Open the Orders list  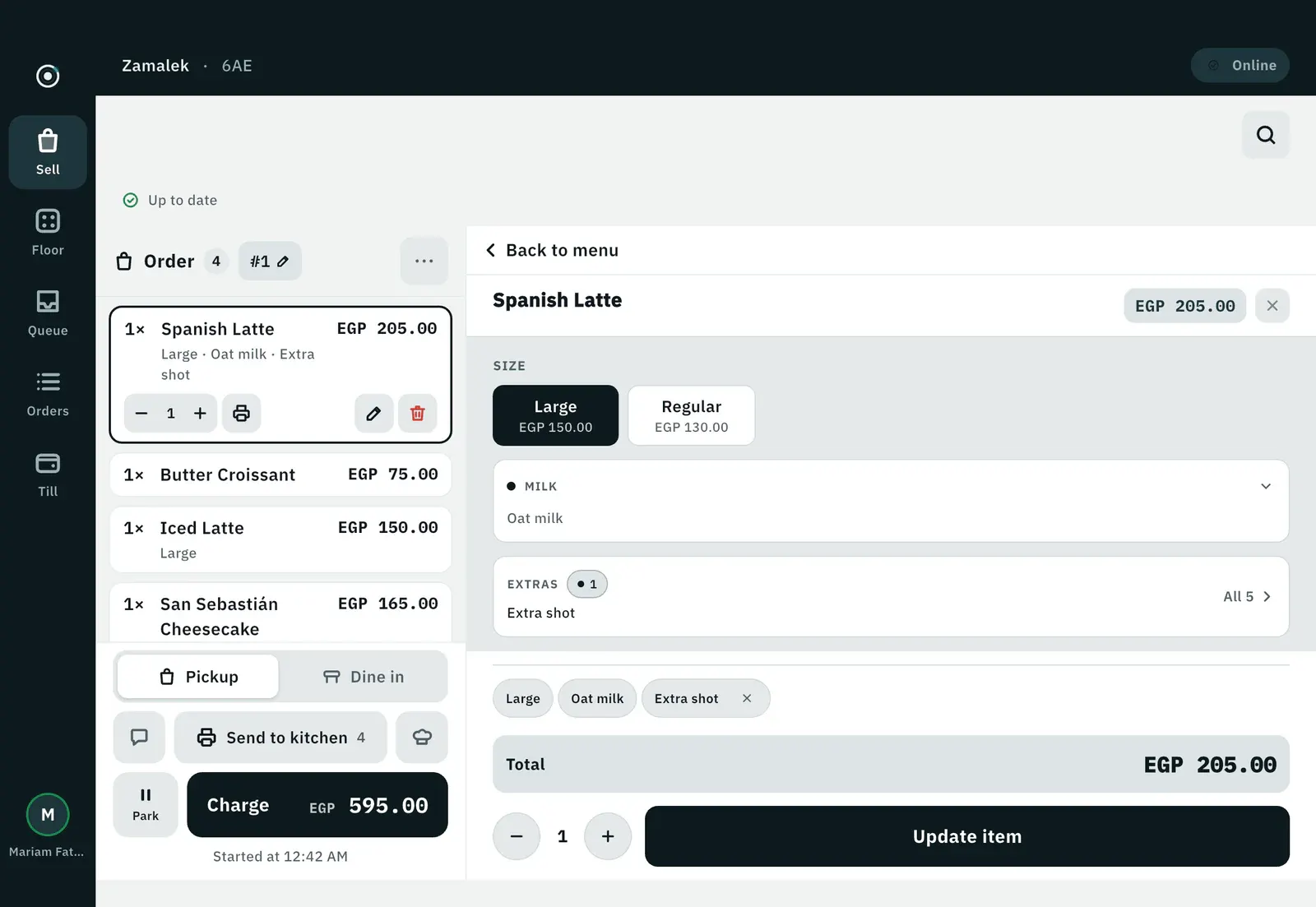[48, 394]
